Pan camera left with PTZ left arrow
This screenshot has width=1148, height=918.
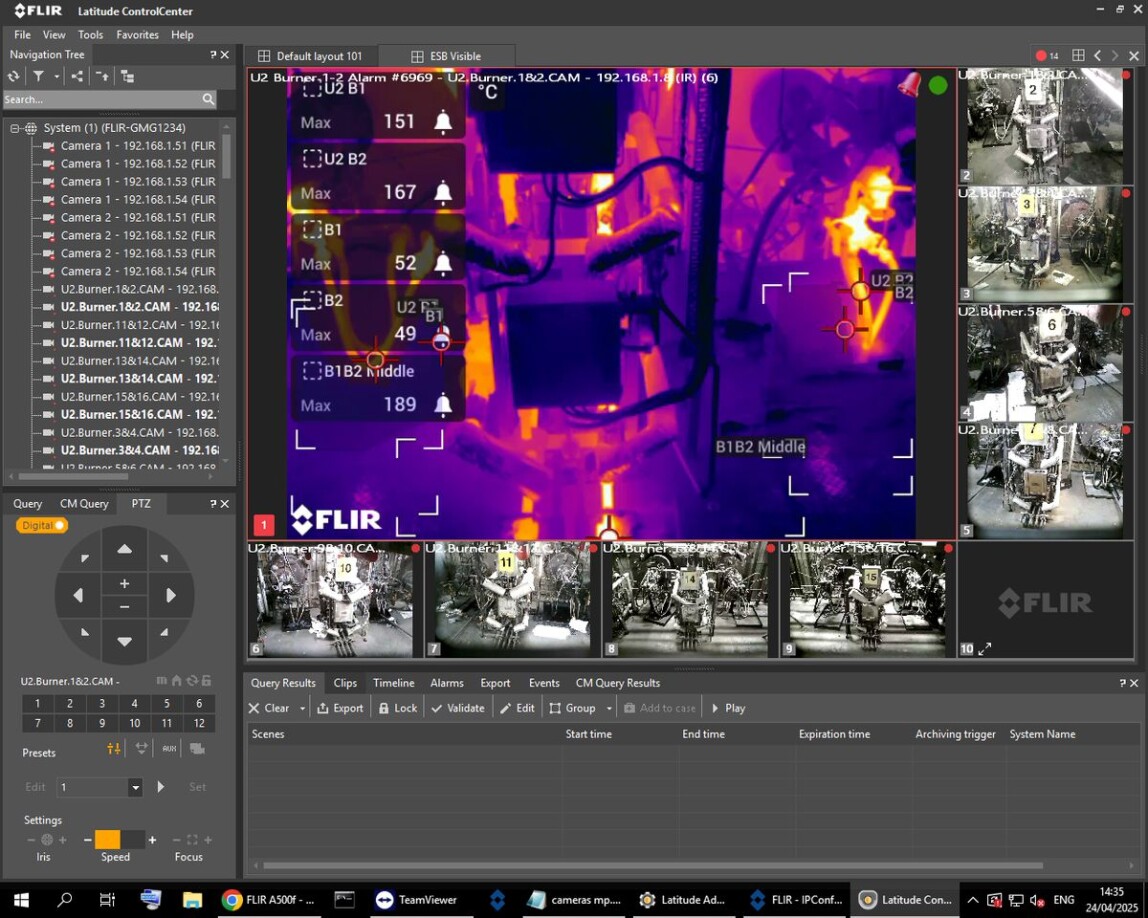pos(78,596)
